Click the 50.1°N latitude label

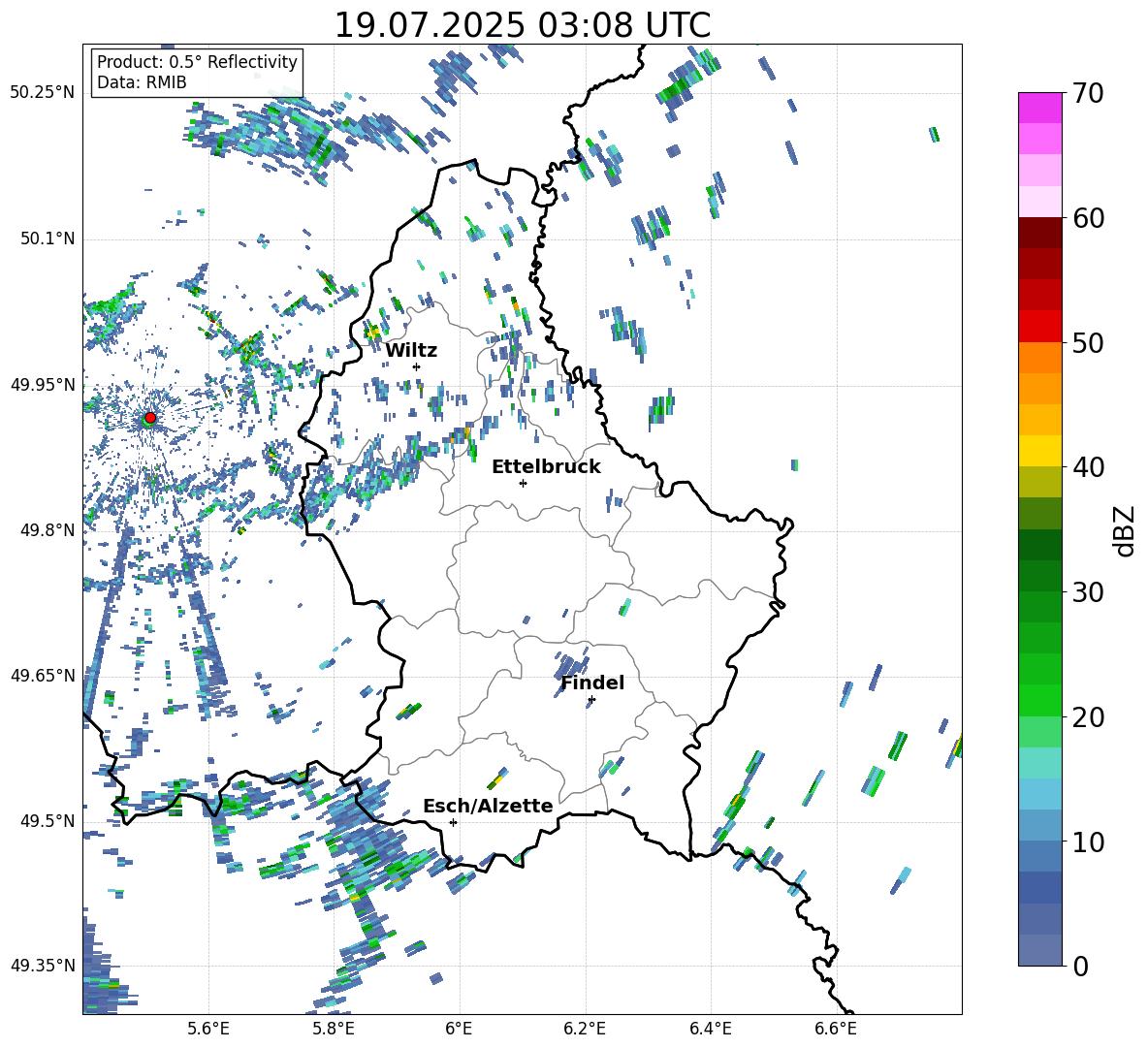coord(47,238)
